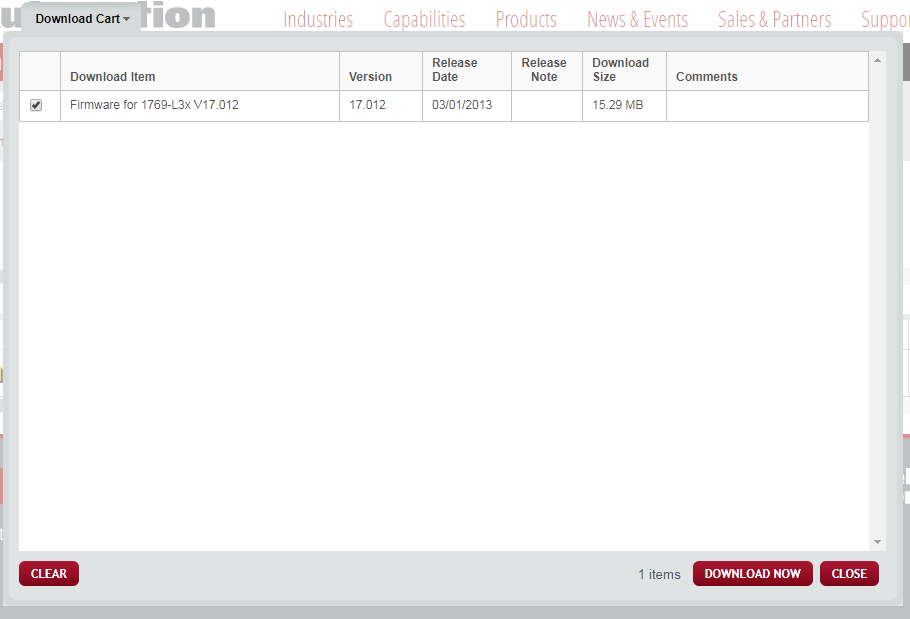Click the 1 items count label
910x619 pixels.
pyautogui.click(x=659, y=574)
